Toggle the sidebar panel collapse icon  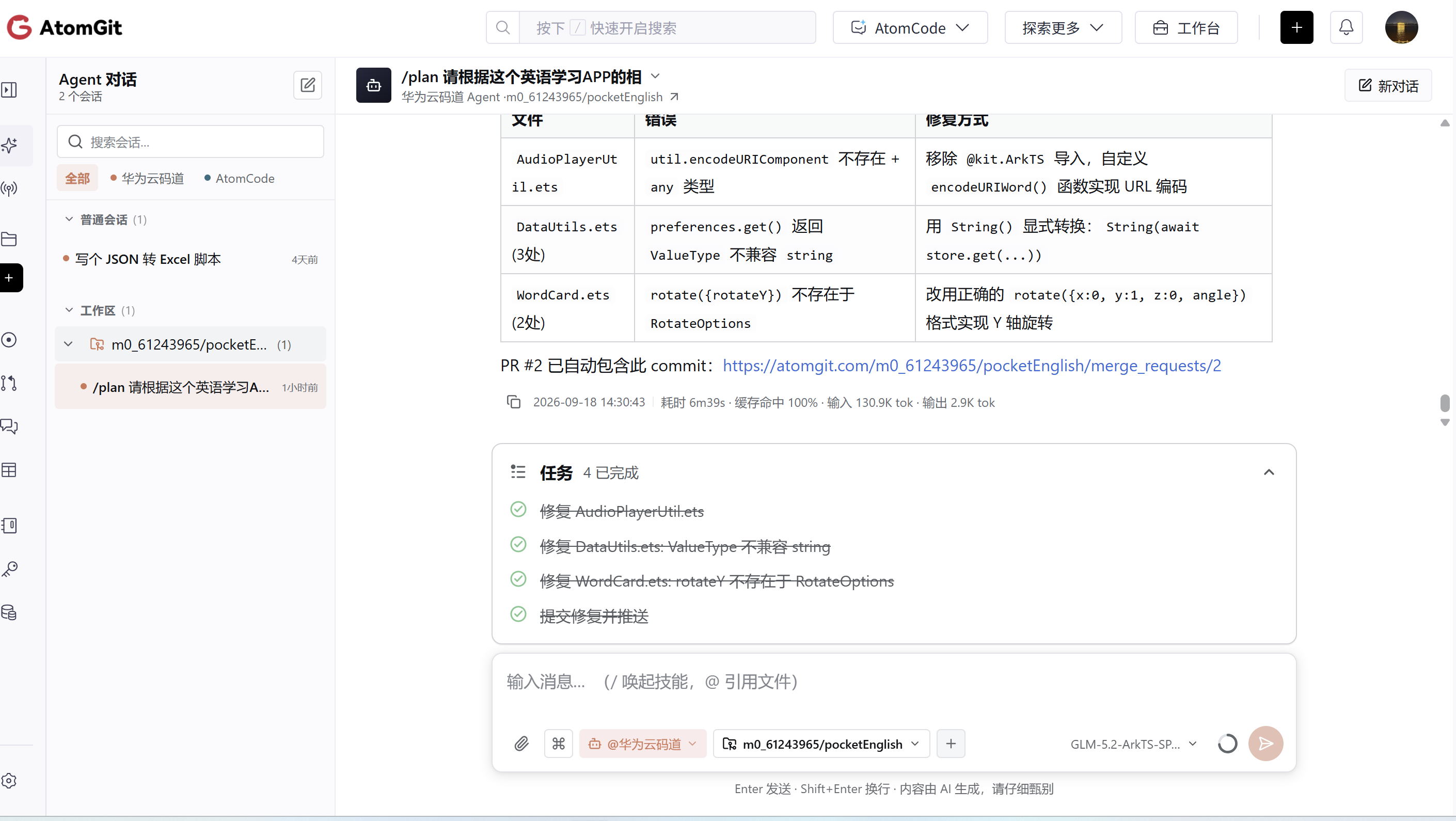point(9,89)
